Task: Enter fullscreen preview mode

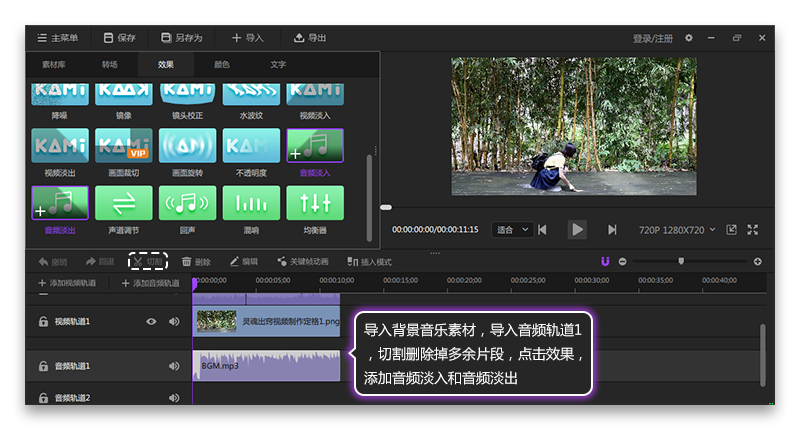Action: point(753,230)
